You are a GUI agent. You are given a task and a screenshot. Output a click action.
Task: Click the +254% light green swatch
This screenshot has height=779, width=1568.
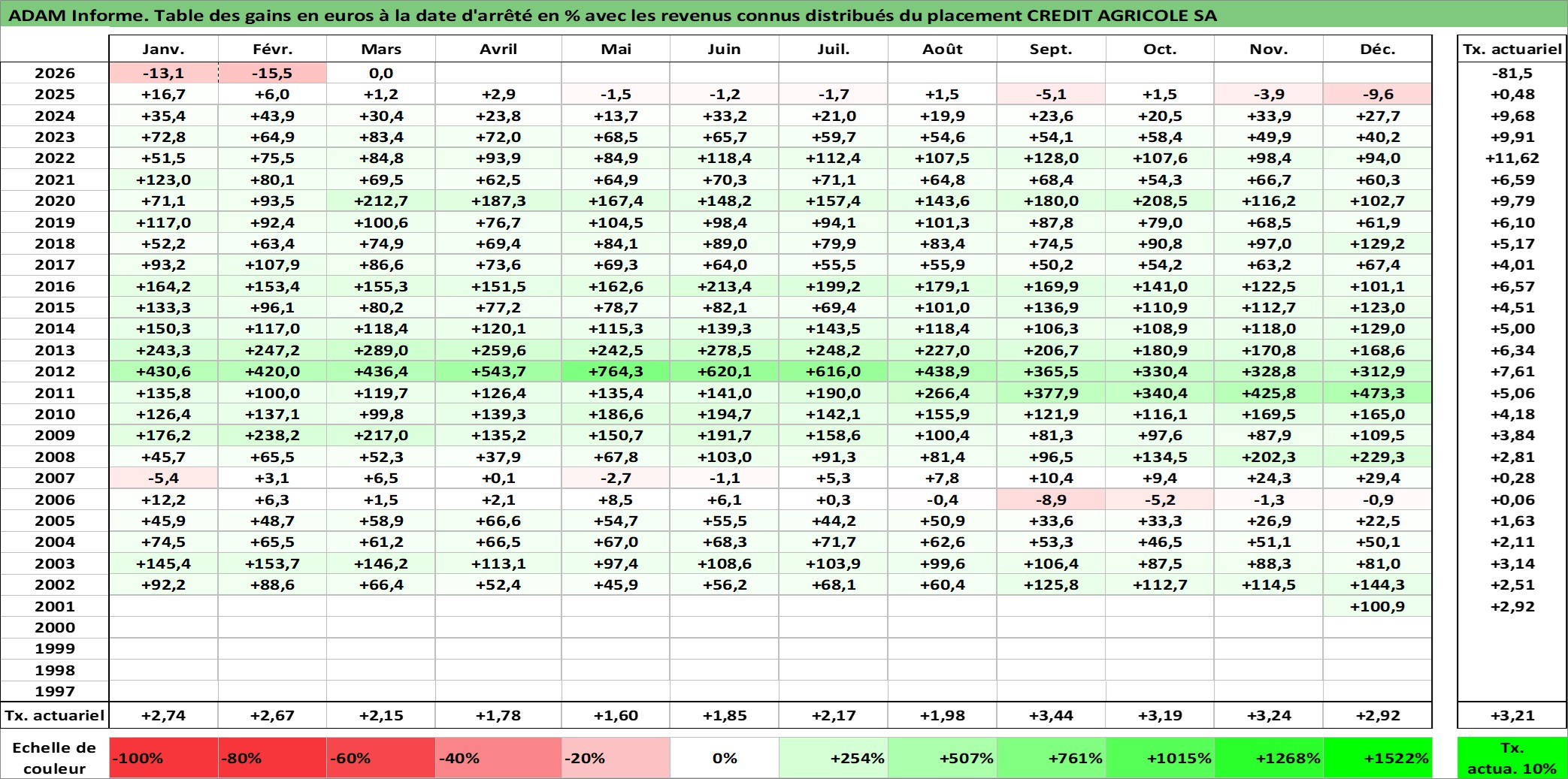coord(834,757)
